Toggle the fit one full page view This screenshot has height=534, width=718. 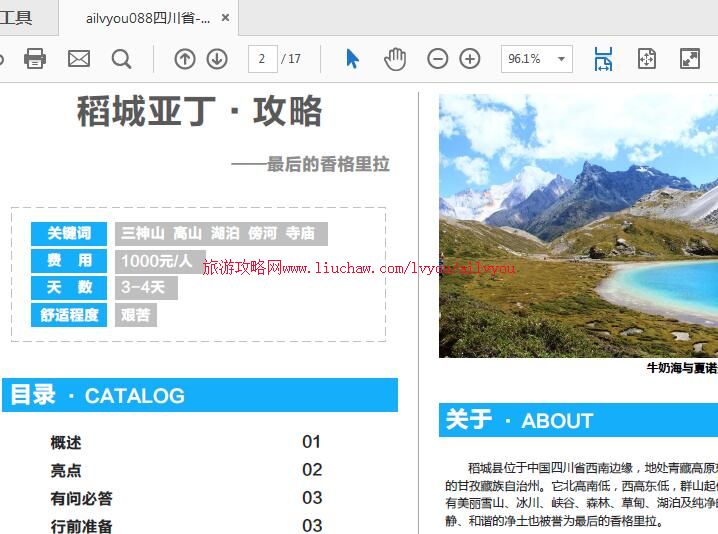pyautogui.click(x=646, y=59)
